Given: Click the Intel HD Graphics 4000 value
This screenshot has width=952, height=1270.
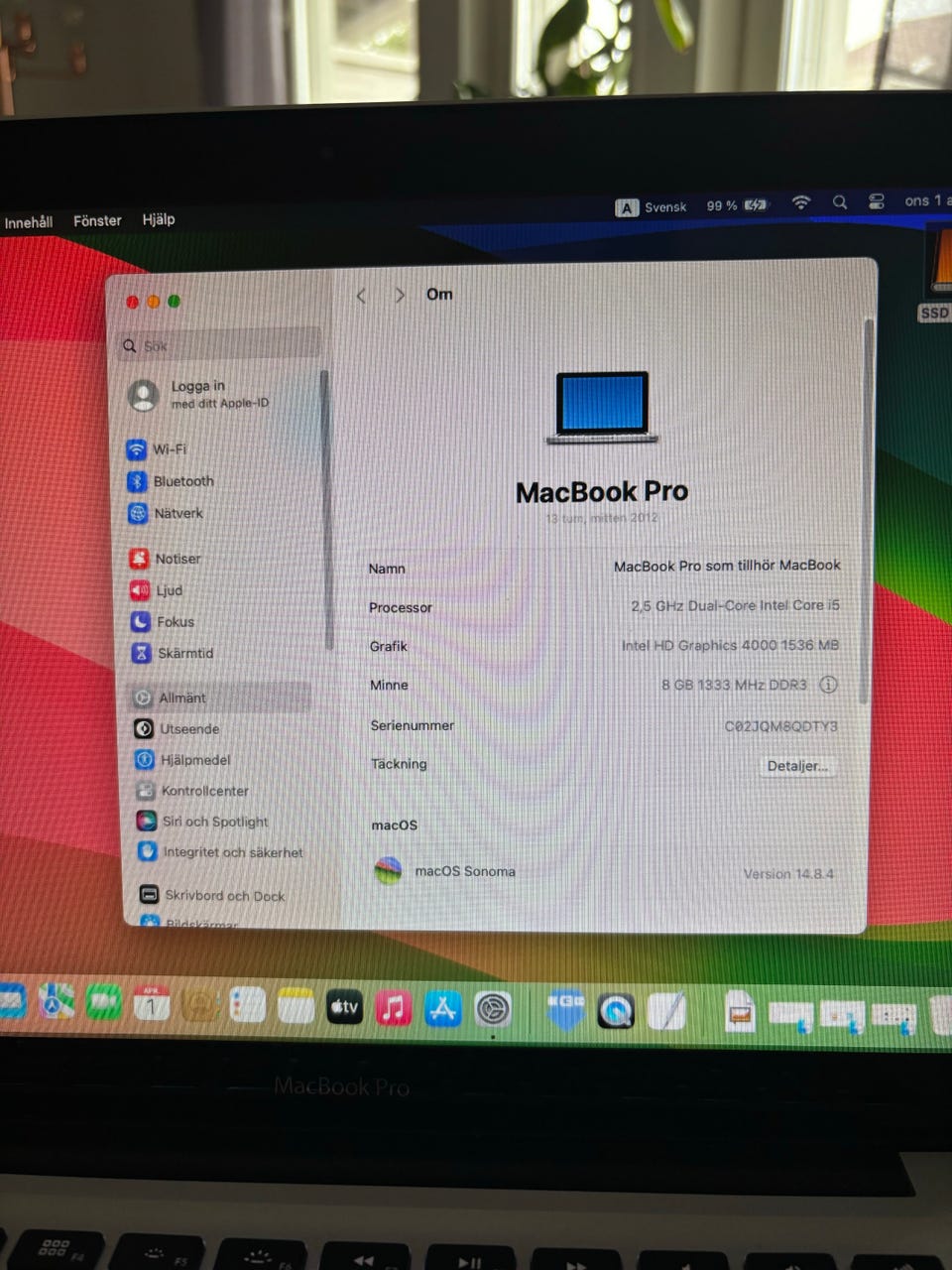Looking at the screenshot, I should coord(730,645).
